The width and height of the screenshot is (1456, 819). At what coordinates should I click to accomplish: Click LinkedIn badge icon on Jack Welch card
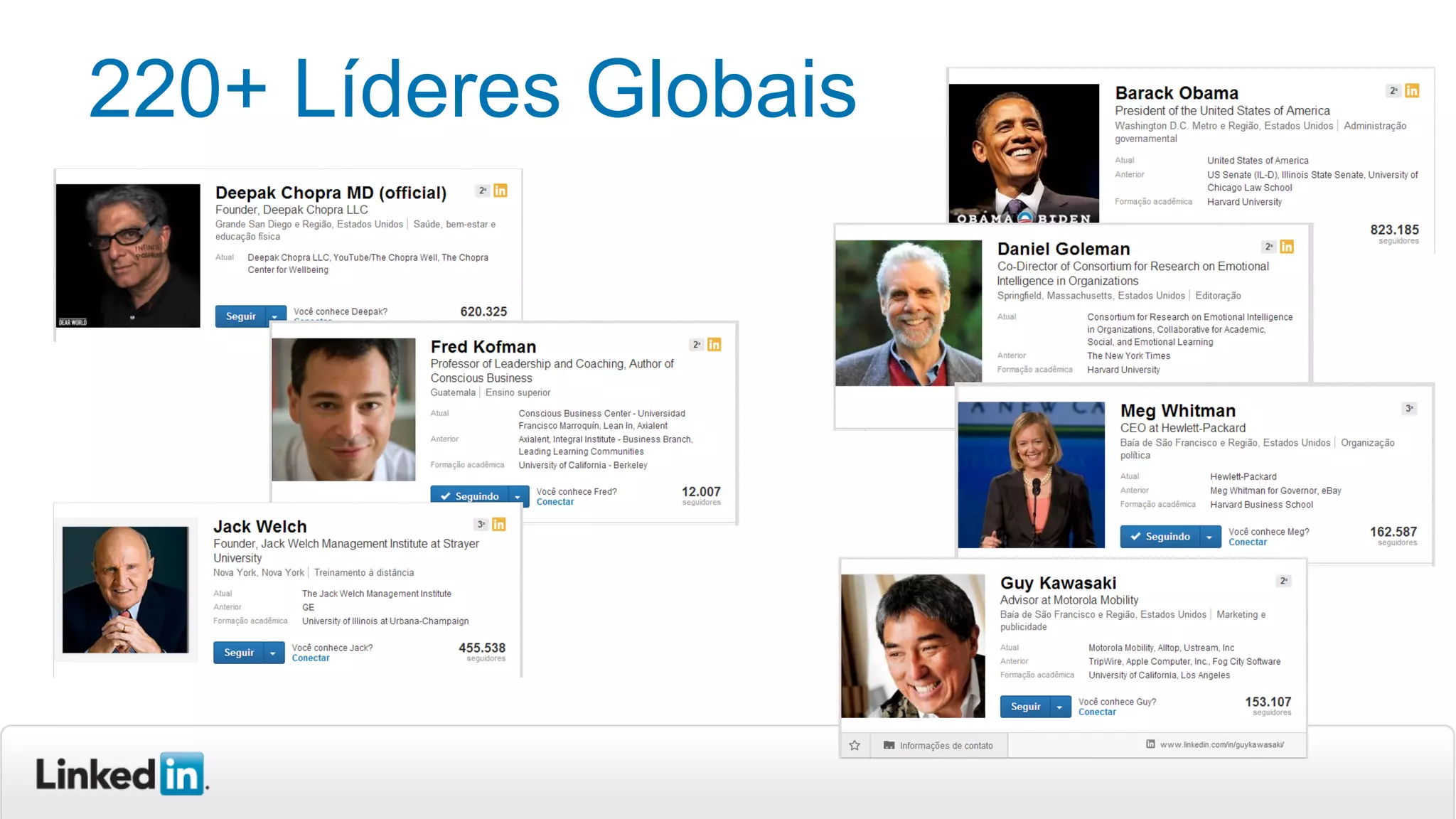pos(499,525)
